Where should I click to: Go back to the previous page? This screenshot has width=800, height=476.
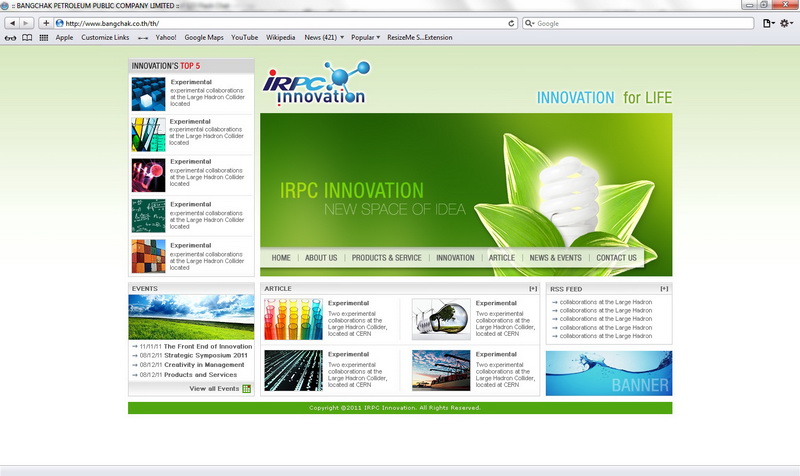tap(12, 23)
